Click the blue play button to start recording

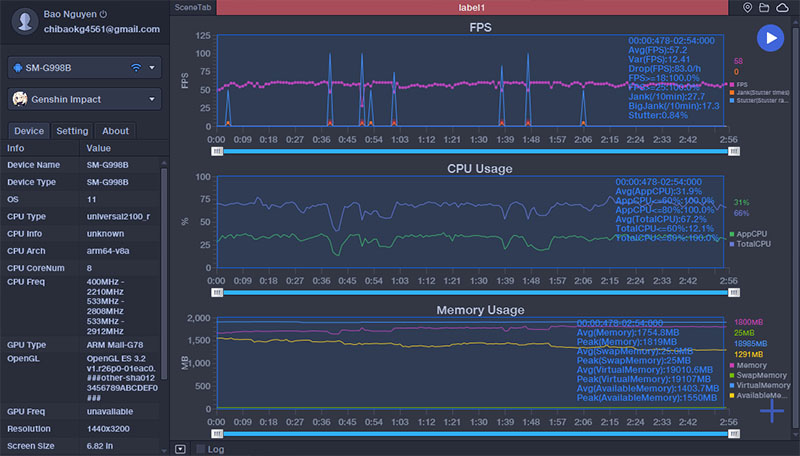(x=769, y=38)
